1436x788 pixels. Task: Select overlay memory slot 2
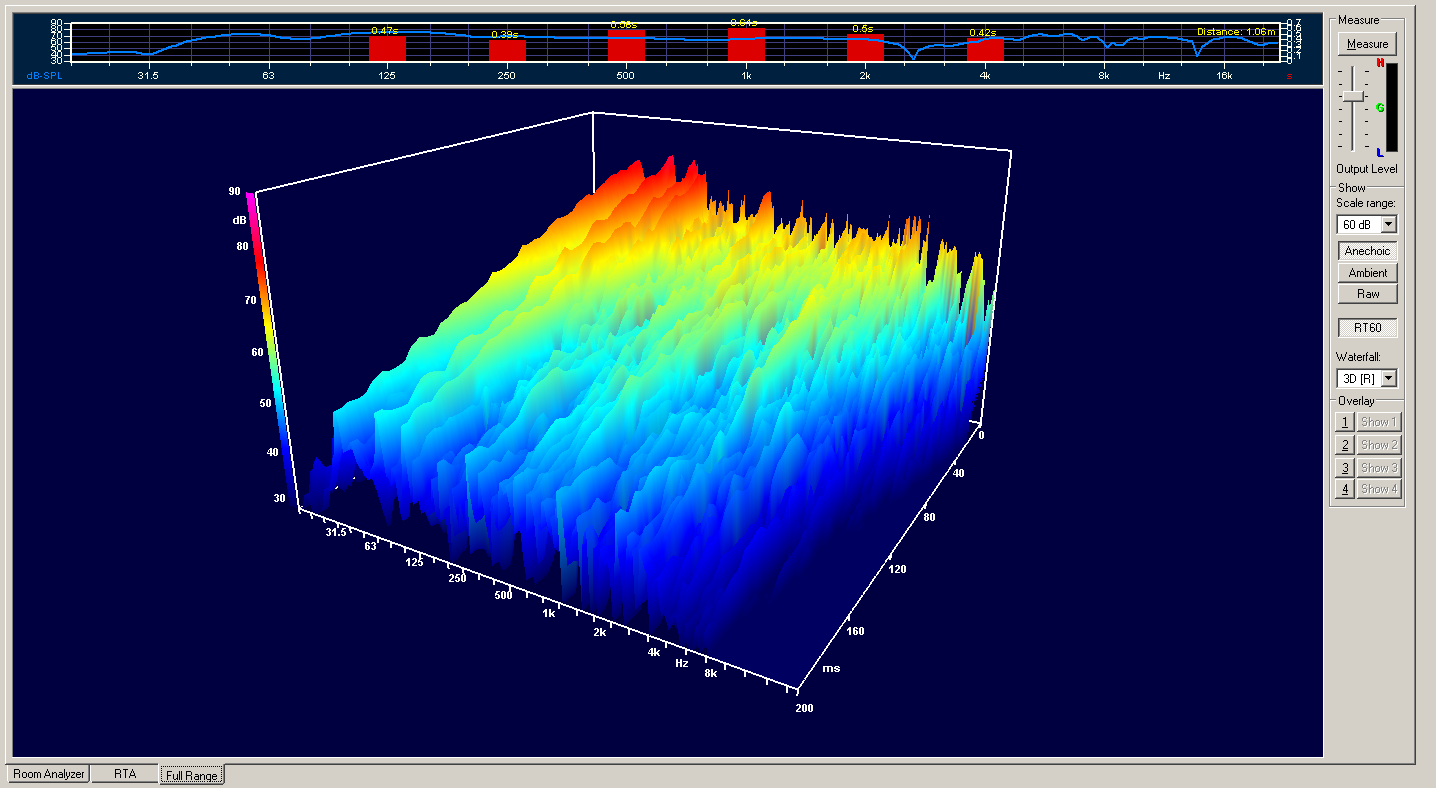pyautogui.click(x=1344, y=444)
